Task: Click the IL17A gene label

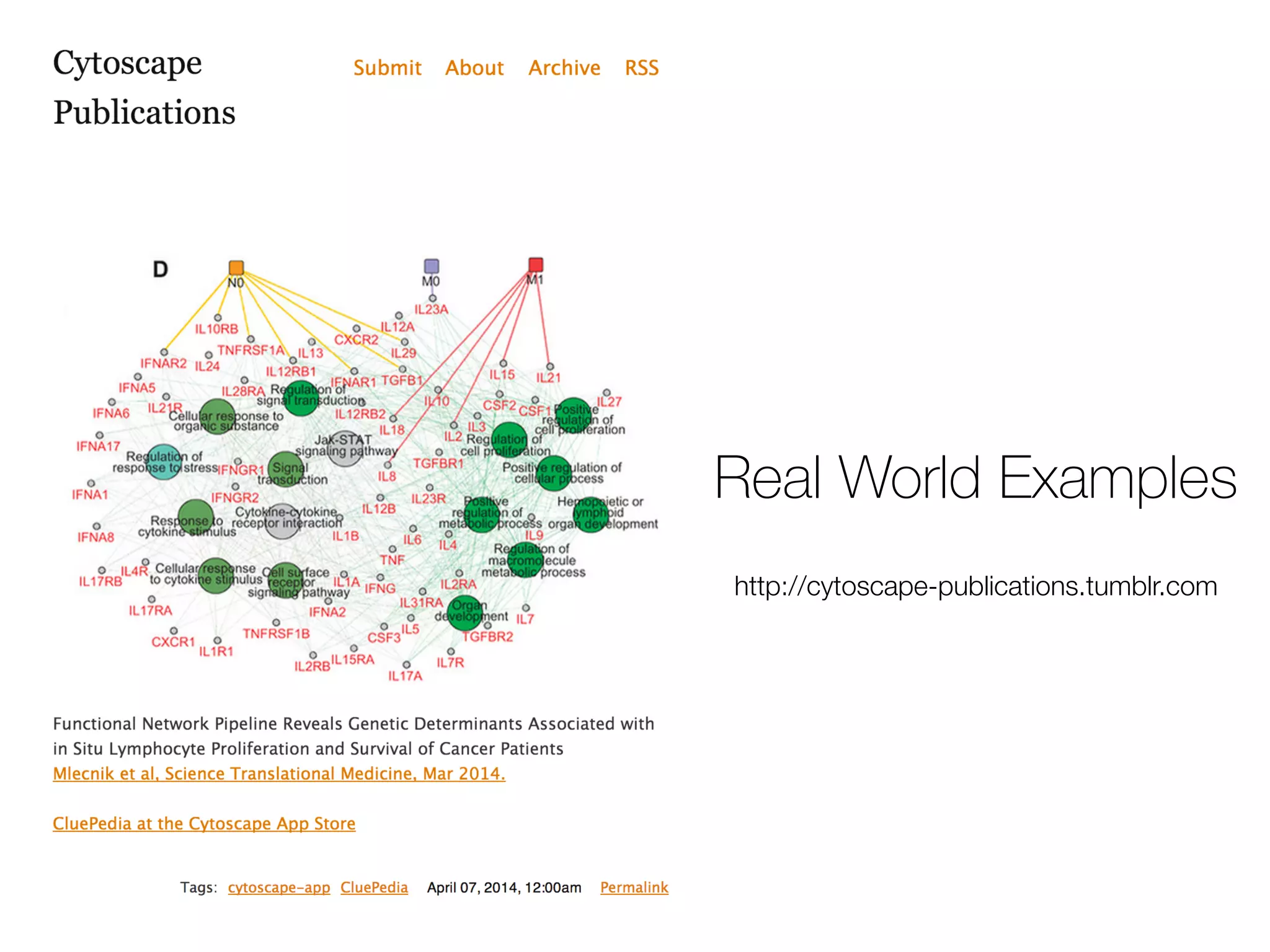Action: click(x=405, y=676)
